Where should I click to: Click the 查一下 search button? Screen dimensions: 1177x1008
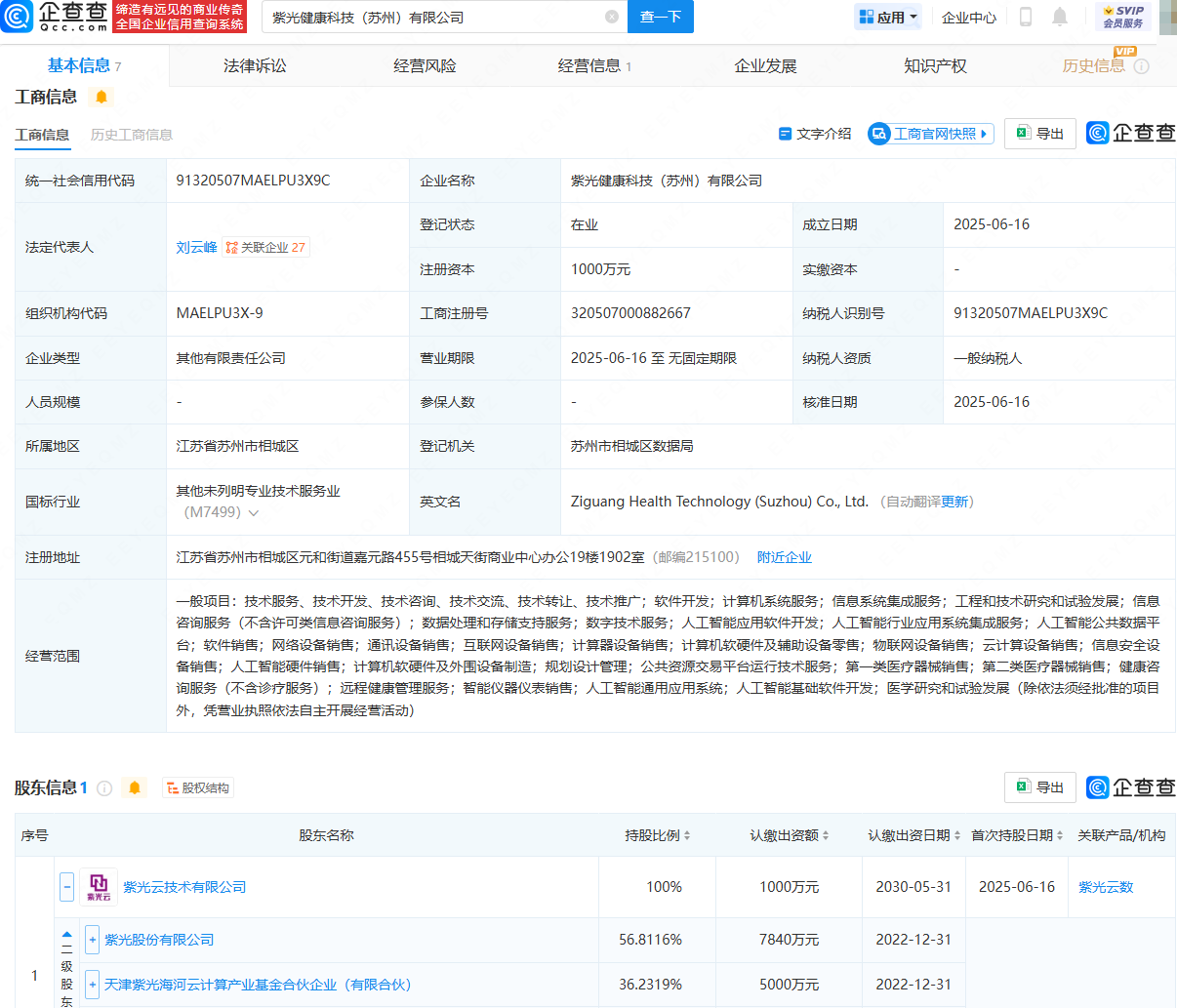(x=661, y=17)
